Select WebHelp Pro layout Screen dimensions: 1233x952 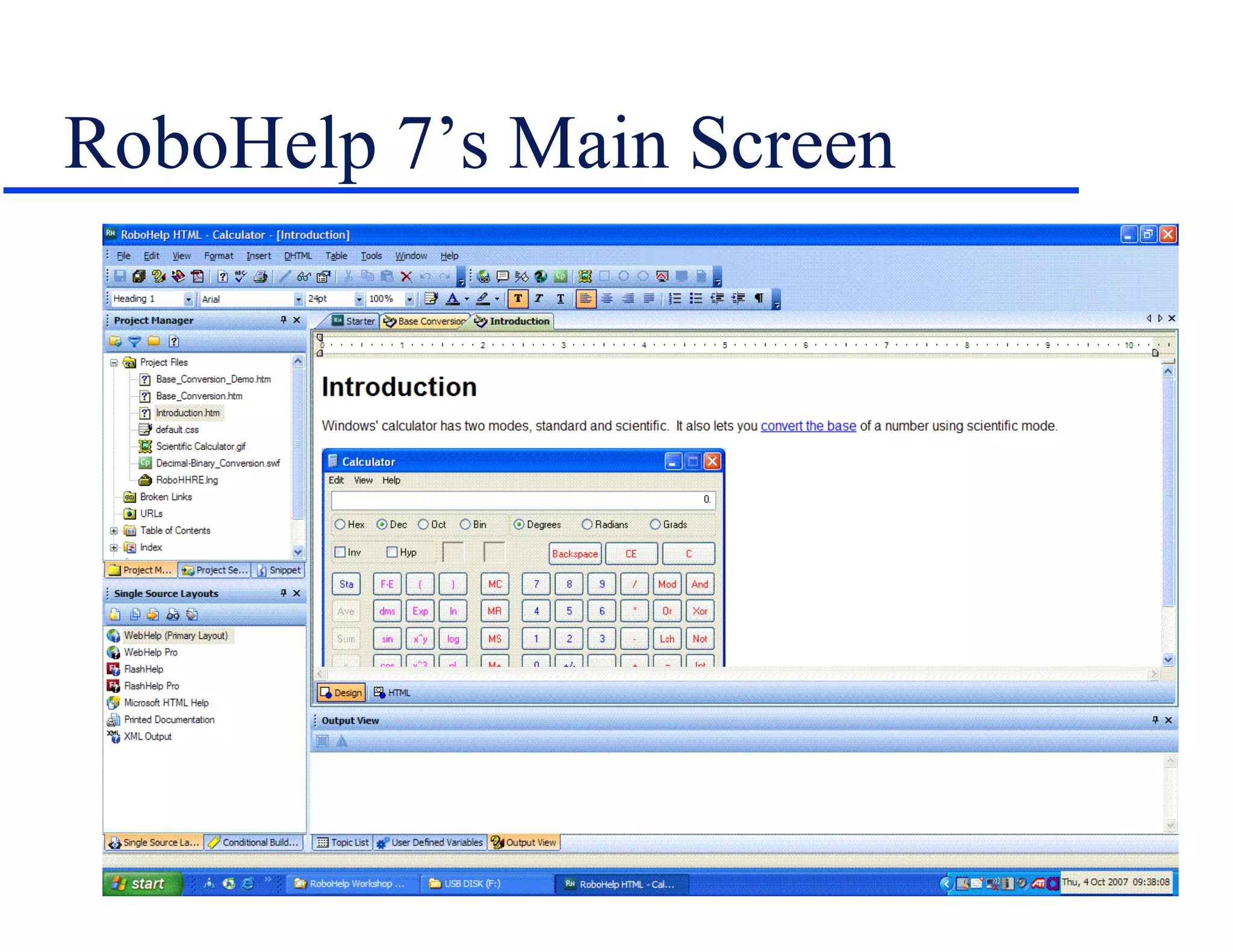coord(151,652)
